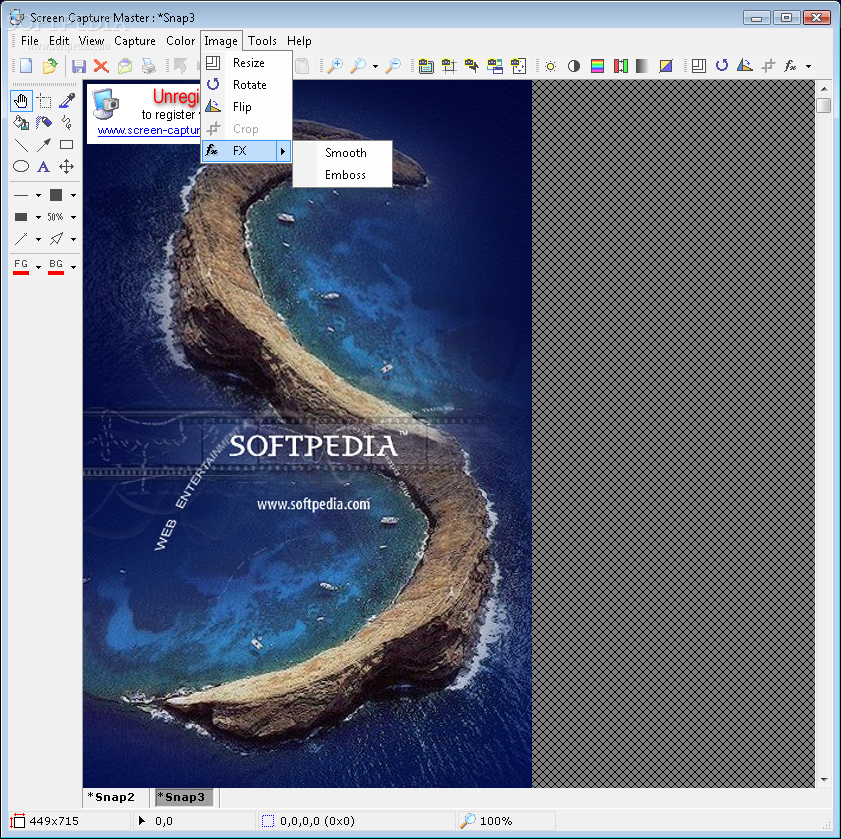Choose Rotate from the Image menu
This screenshot has width=841, height=839.
(247, 85)
